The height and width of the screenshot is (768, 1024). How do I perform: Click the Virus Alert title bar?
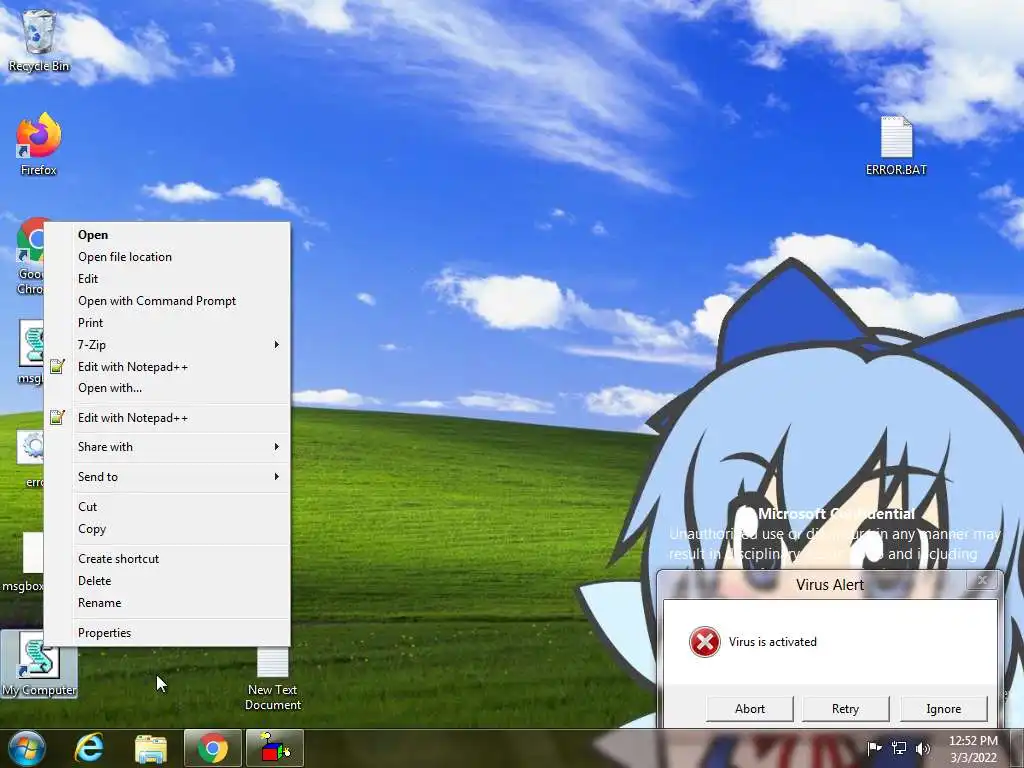tap(829, 584)
